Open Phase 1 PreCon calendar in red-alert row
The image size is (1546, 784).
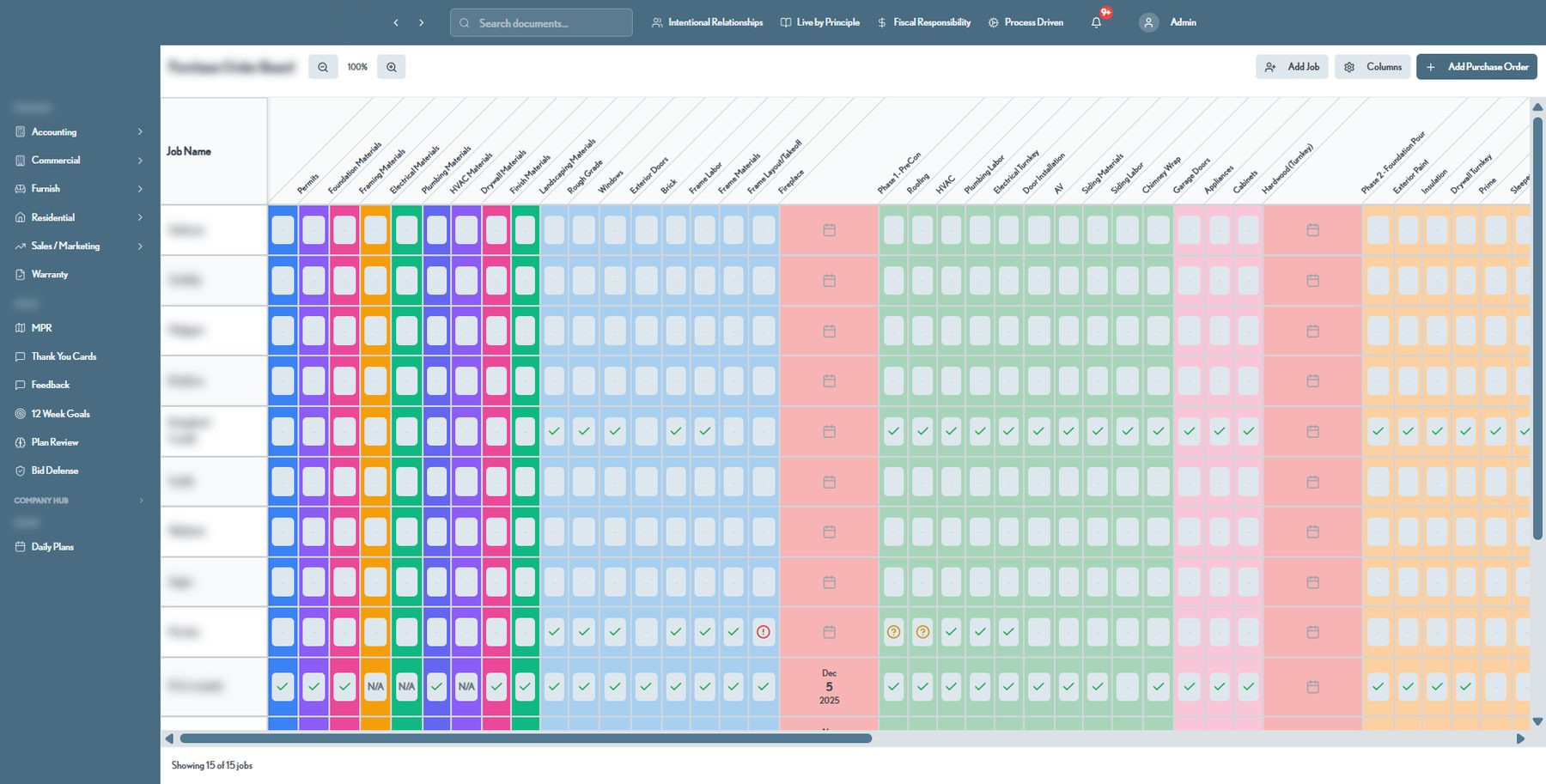coord(829,632)
